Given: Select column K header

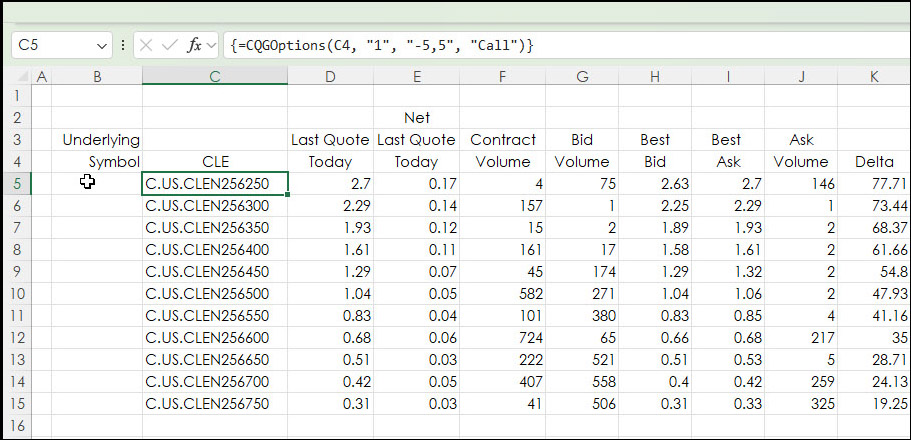Looking at the screenshot, I should [x=874, y=77].
